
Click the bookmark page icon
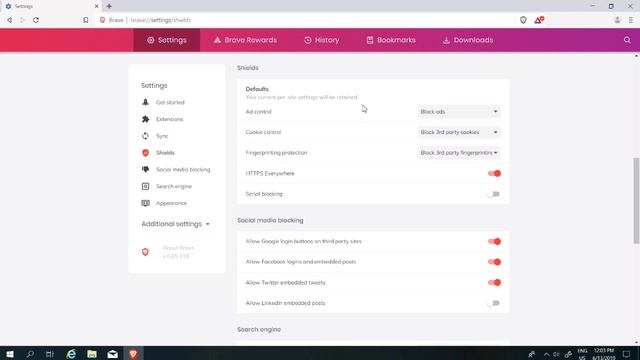tap(85, 20)
